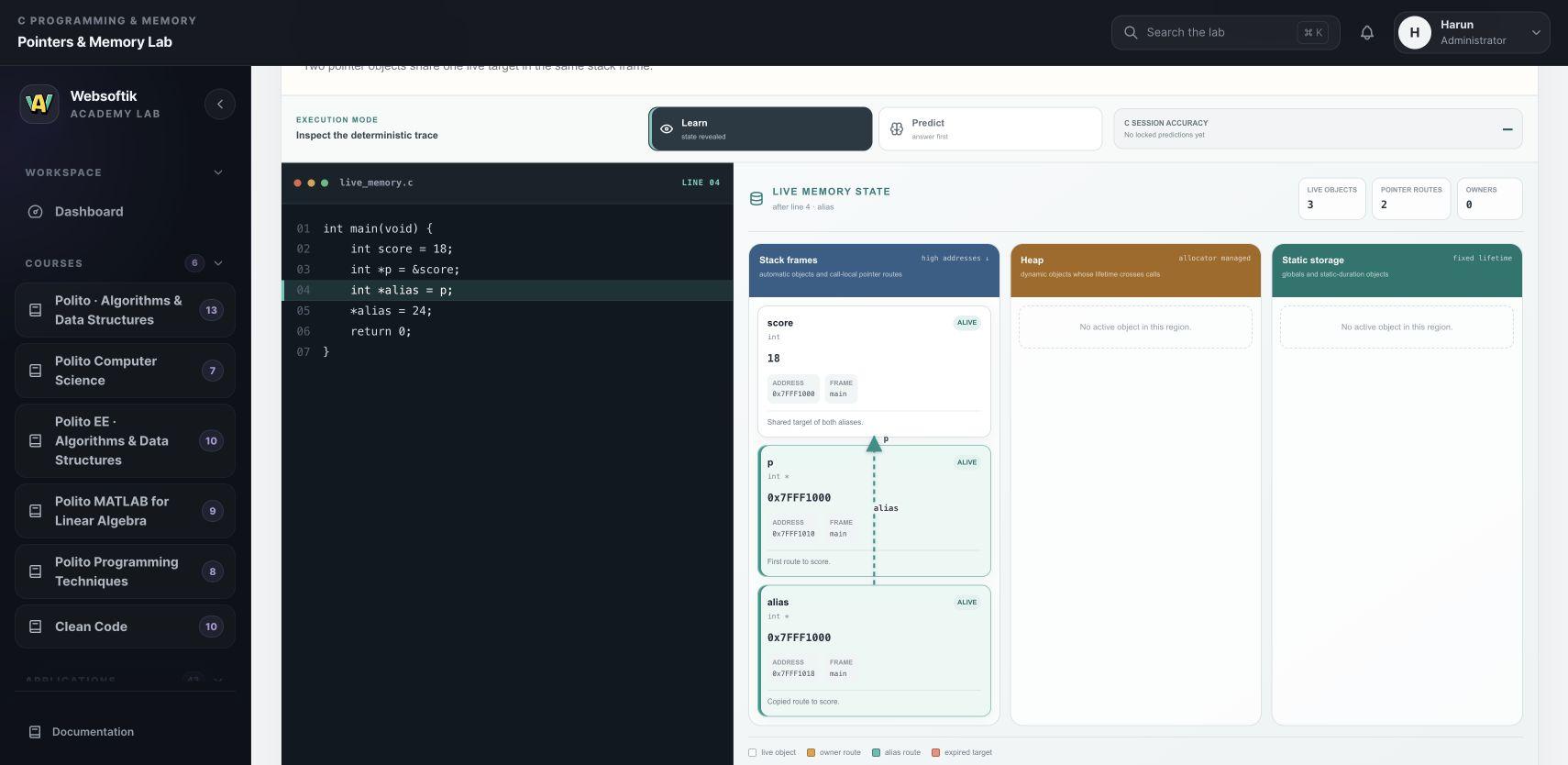Open the Clean Code course

pos(125,626)
